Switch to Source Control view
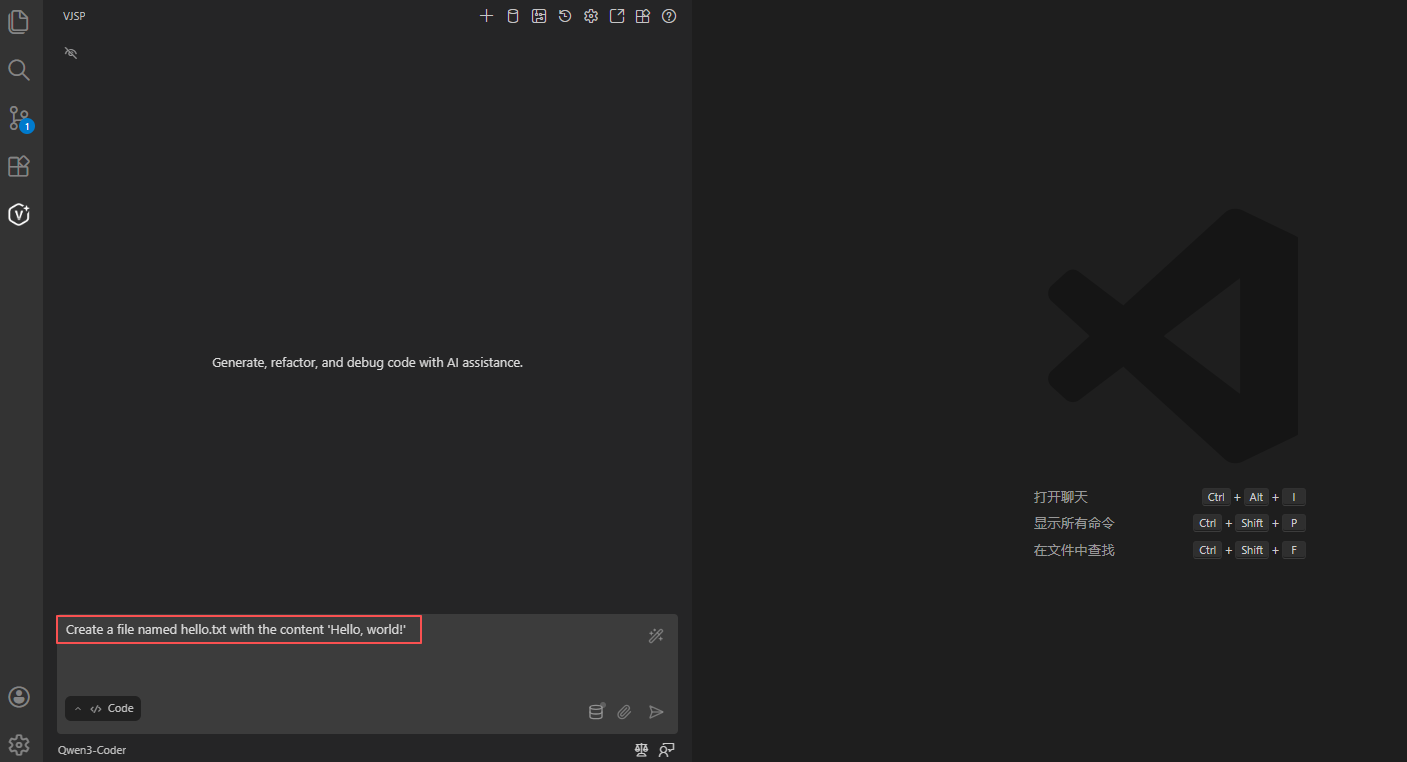The image size is (1407, 762). (19, 118)
